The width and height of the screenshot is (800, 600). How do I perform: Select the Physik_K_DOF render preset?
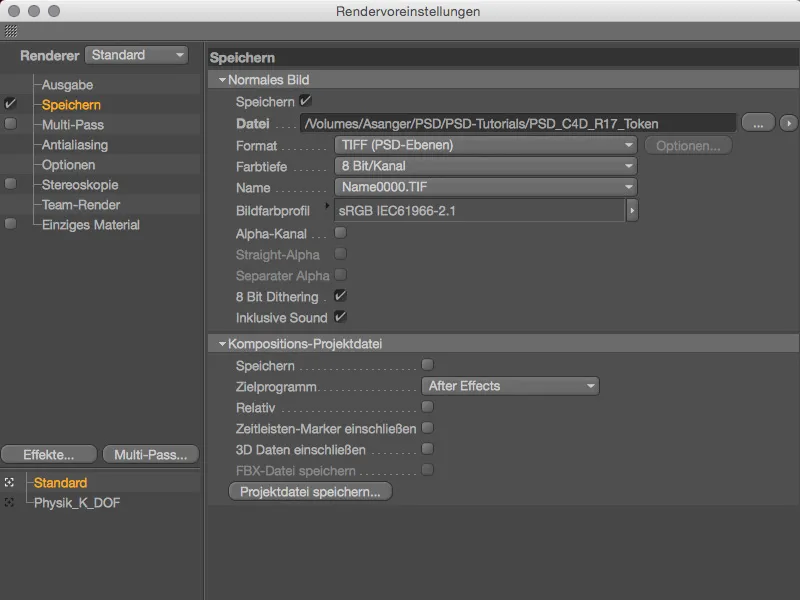click(x=77, y=503)
